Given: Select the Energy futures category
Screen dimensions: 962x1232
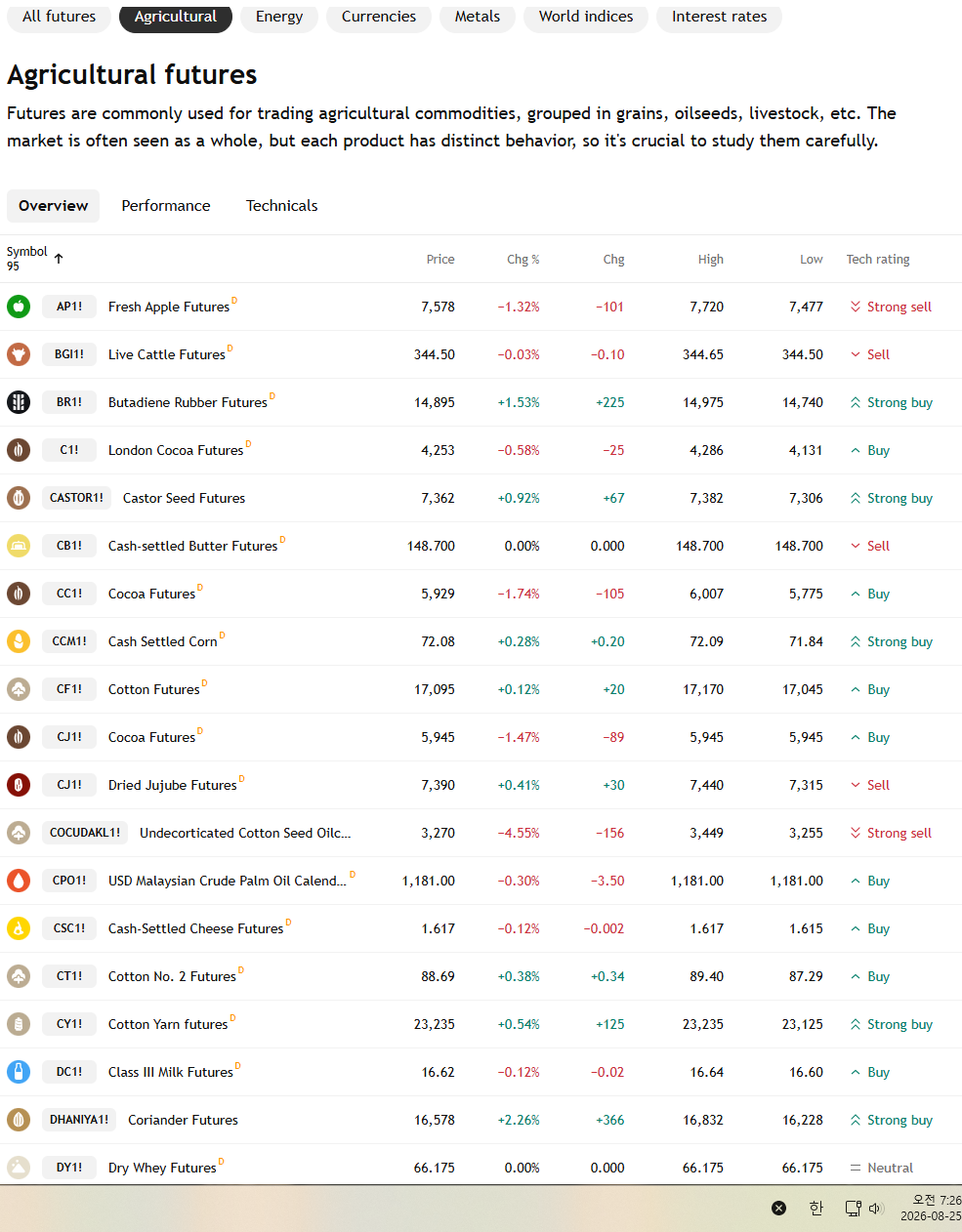Looking at the screenshot, I should (279, 17).
